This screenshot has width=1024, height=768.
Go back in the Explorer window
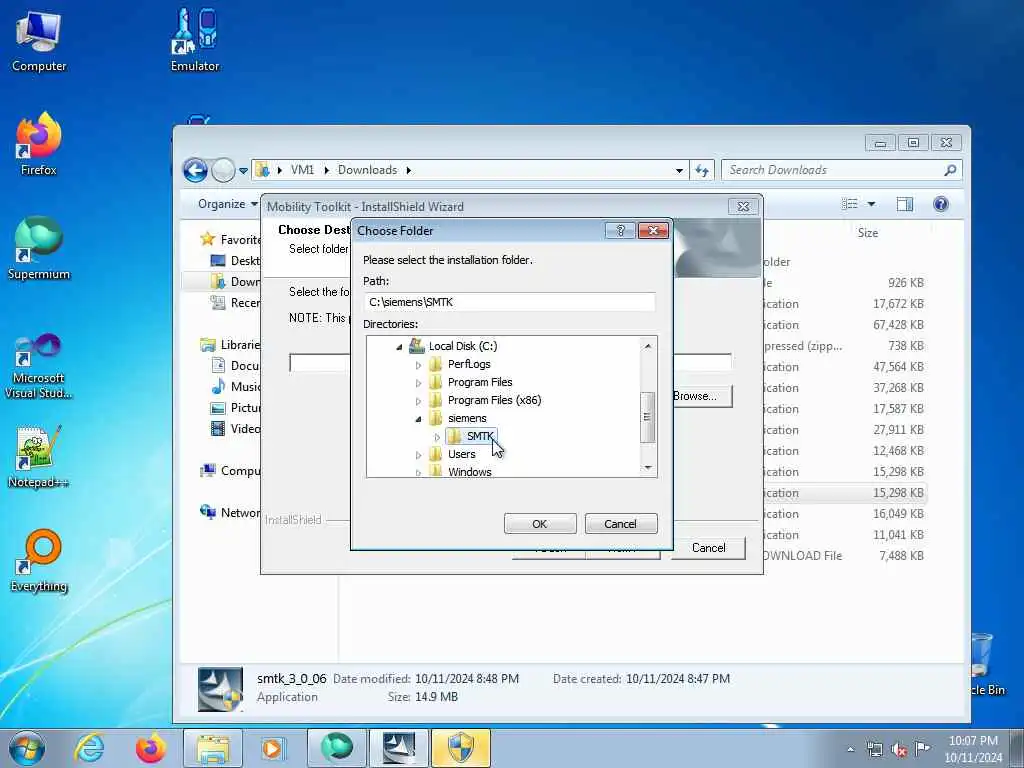tap(195, 170)
